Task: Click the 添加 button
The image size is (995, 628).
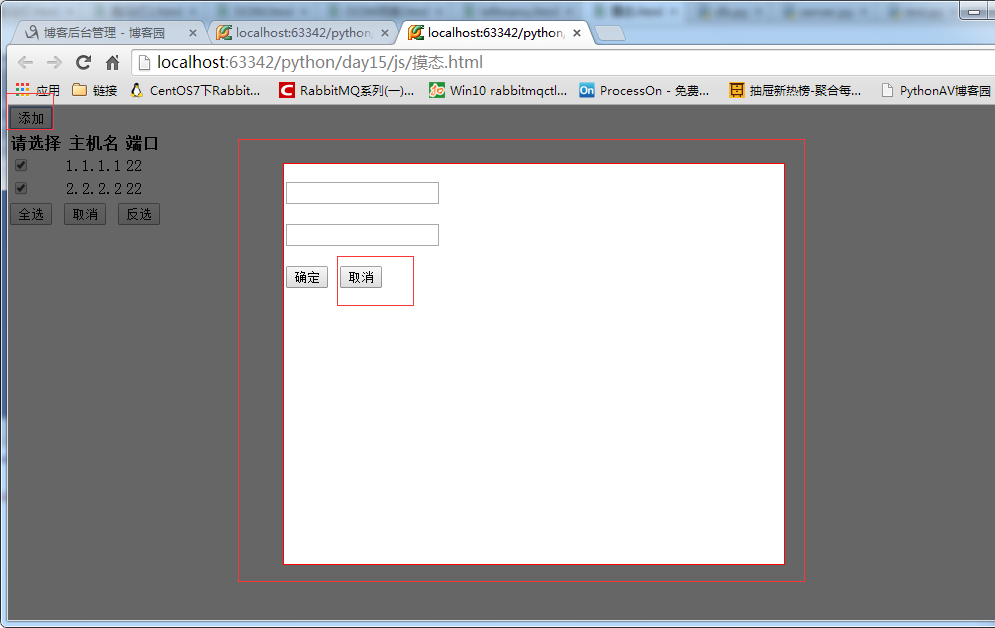Action: (x=30, y=118)
